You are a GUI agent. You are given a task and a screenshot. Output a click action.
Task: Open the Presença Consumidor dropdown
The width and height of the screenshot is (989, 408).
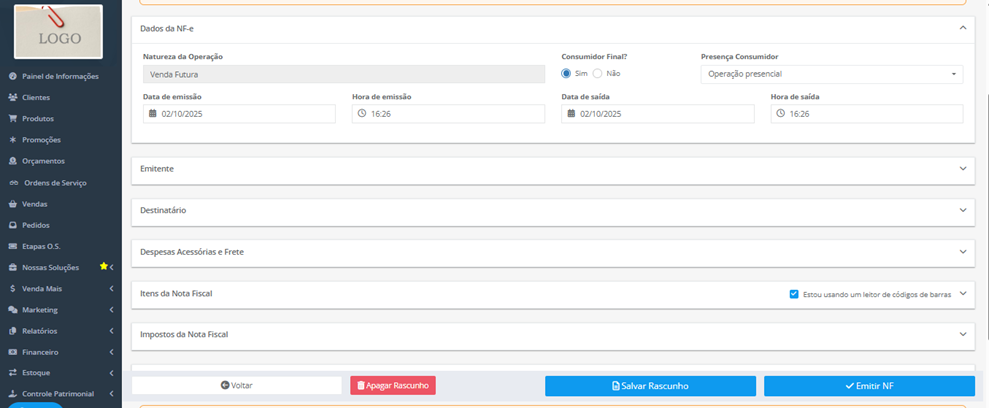coord(831,74)
